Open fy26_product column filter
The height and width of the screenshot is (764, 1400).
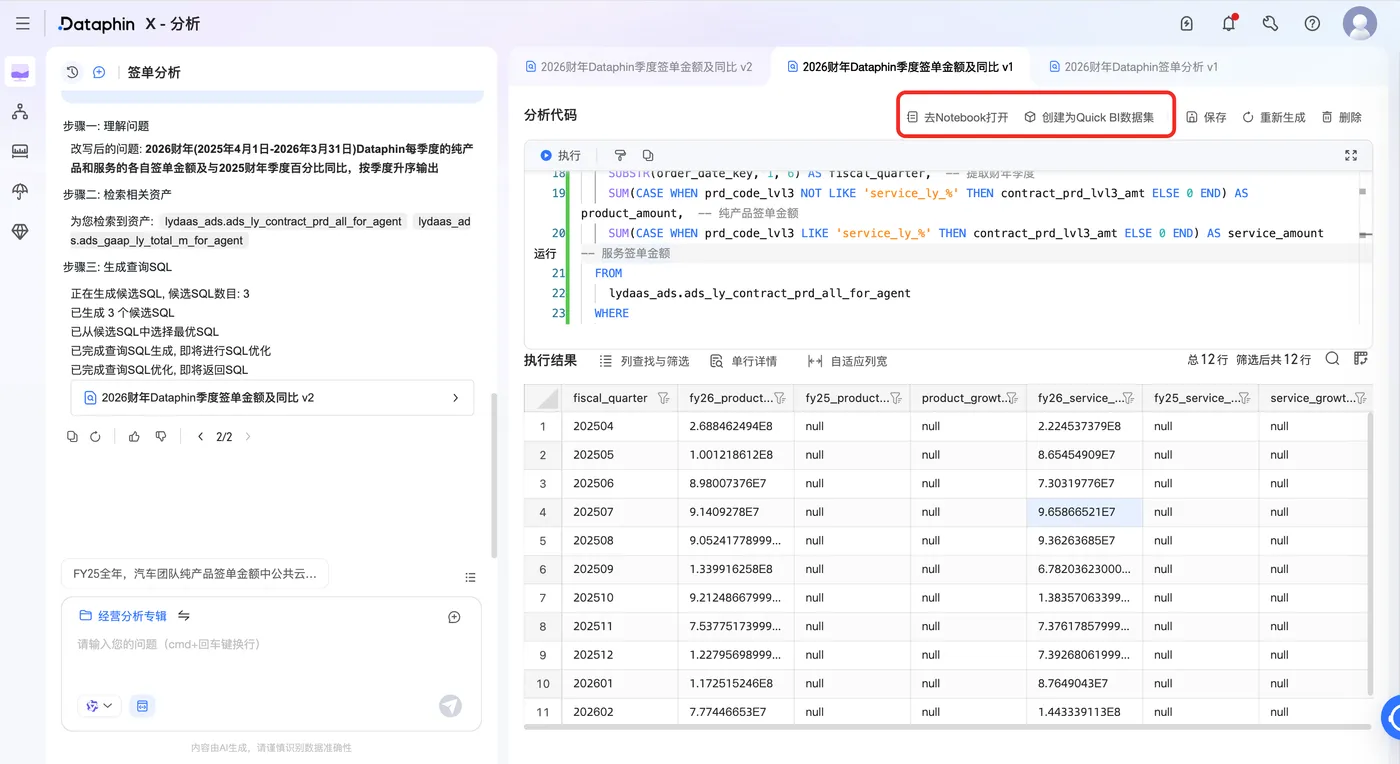pos(779,398)
